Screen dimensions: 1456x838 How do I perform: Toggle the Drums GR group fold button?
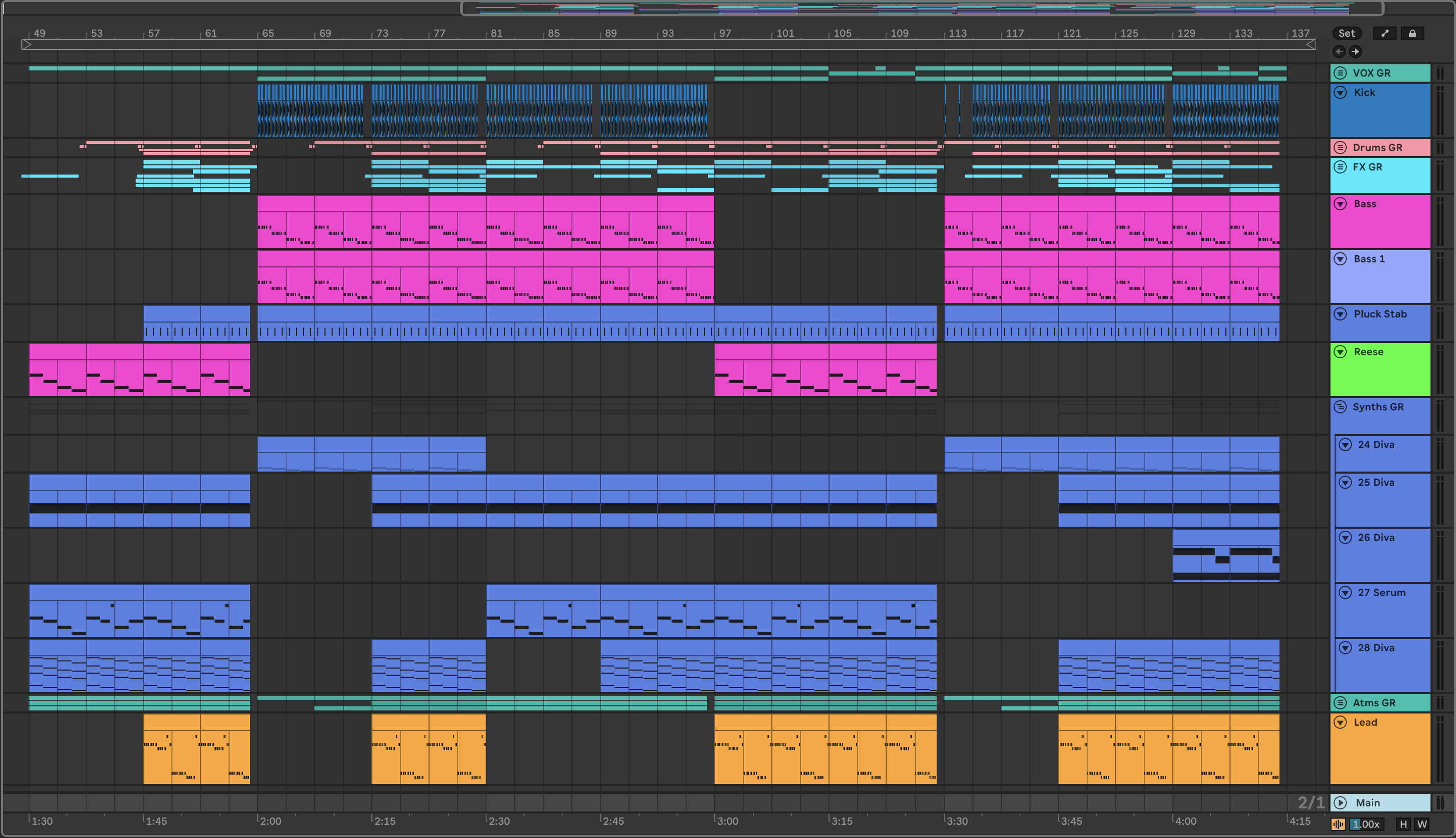tap(1340, 147)
